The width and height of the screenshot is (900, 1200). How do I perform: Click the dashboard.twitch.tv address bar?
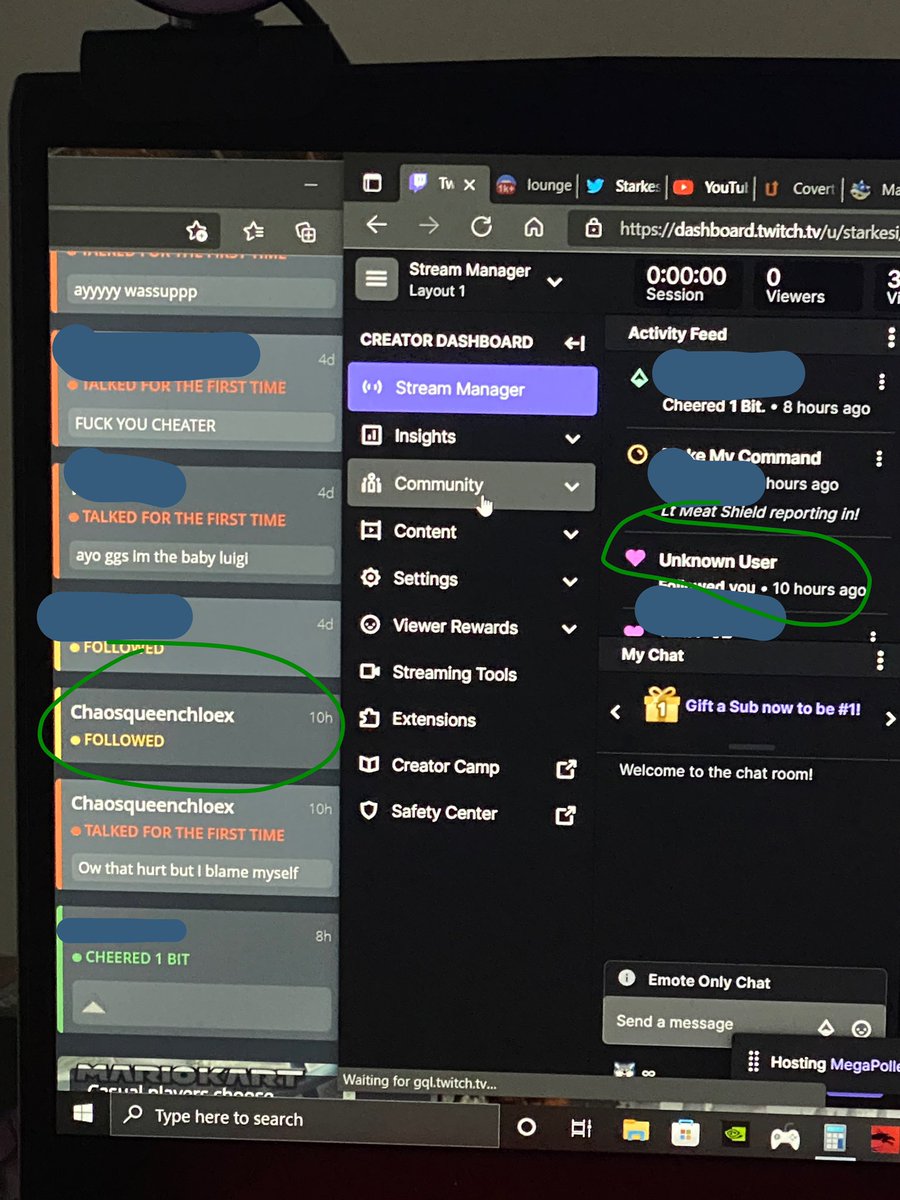(737, 228)
